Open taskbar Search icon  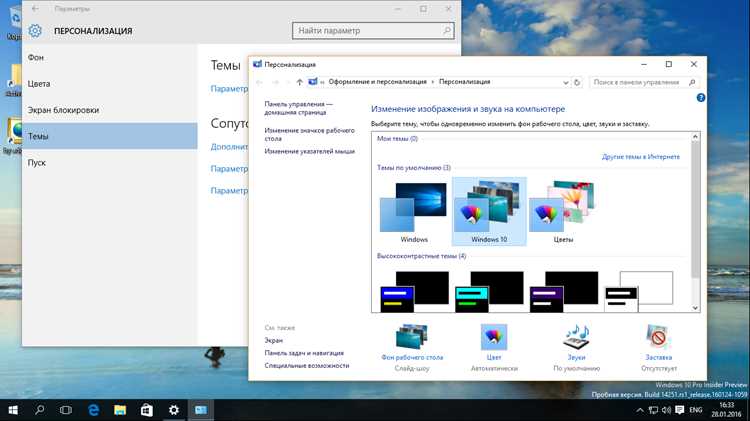pos(40,410)
